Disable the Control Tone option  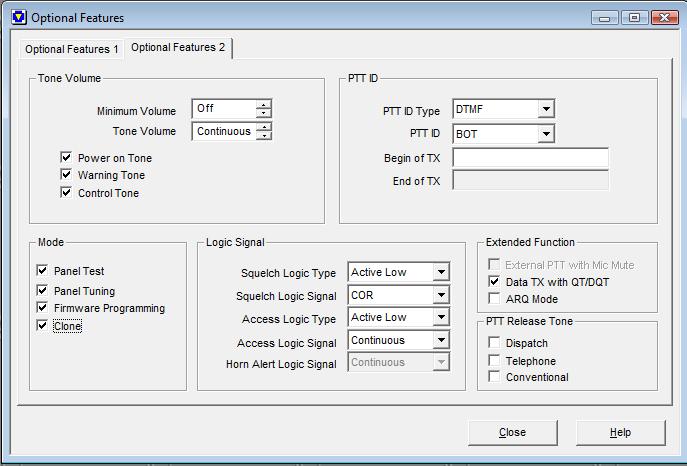66,192
